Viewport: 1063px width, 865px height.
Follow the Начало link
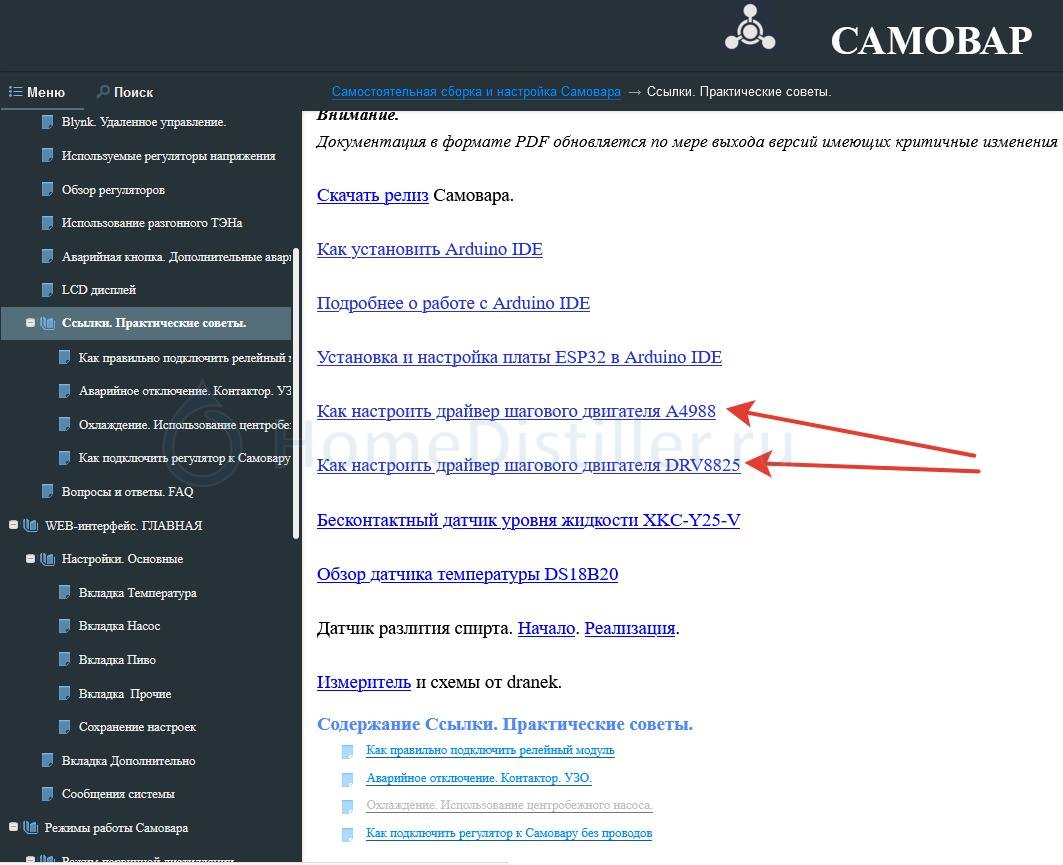click(546, 628)
